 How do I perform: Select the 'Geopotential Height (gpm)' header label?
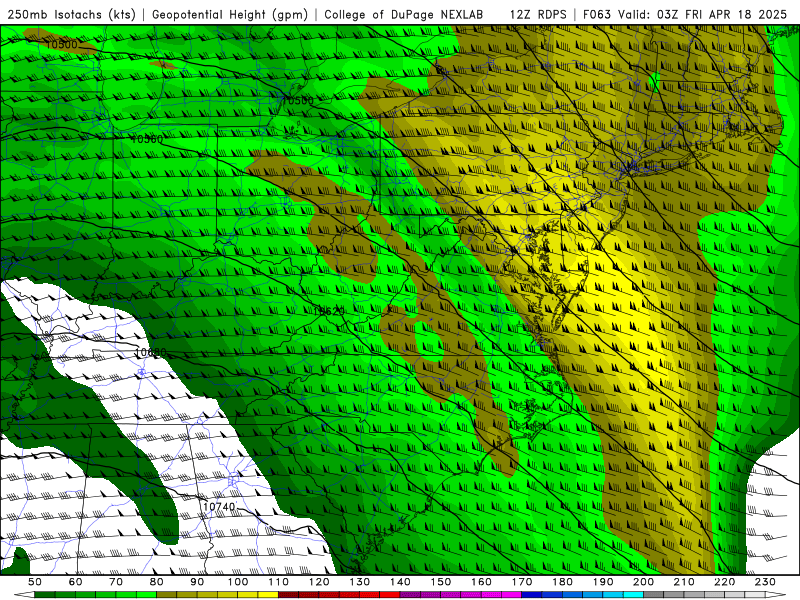(230, 14)
